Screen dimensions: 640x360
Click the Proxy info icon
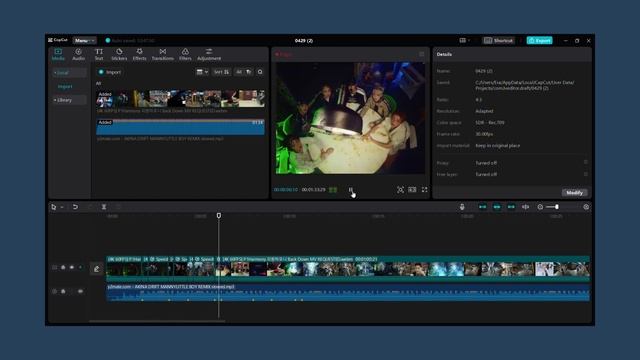pos(586,162)
